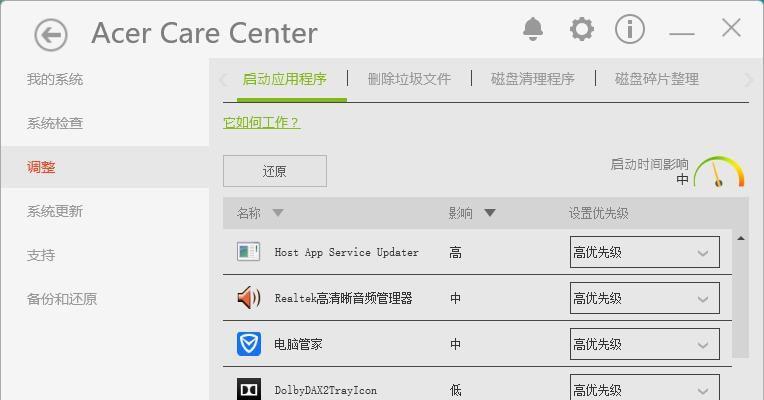Sort by 影响 using its arrow
The image size is (764, 400).
pyautogui.click(x=490, y=212)
